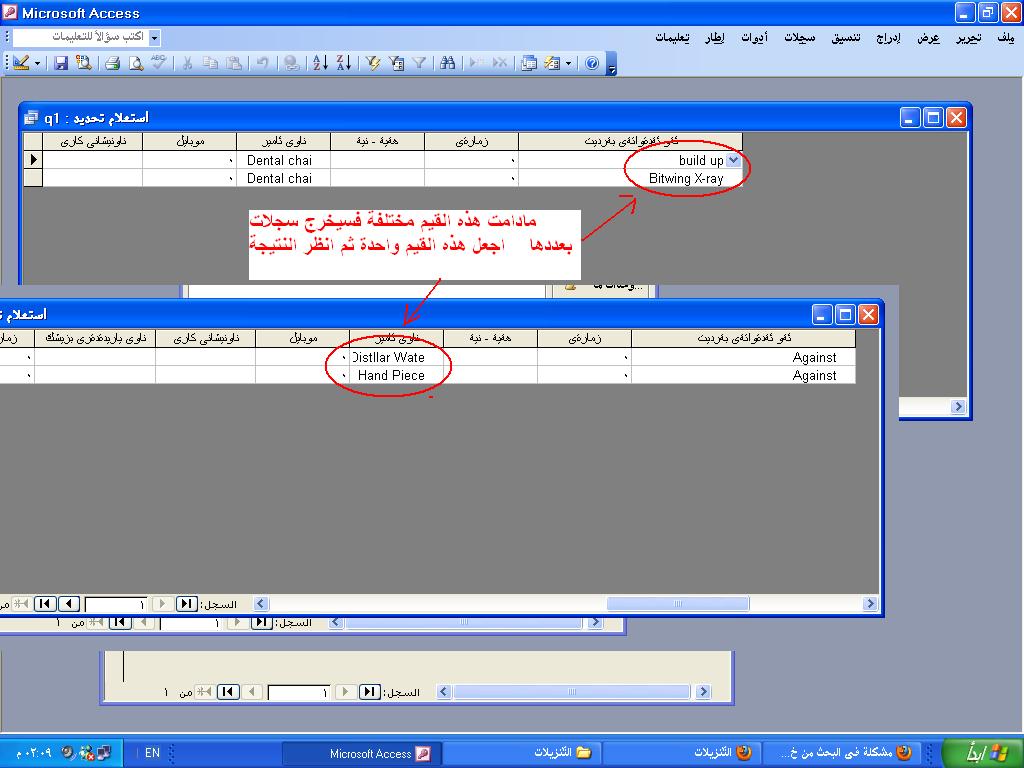The height and width of the screenshot is (768, 1024).
Task: Run the ABC spelling check icon
Action: pyautogui.click(x=158, y=63)
